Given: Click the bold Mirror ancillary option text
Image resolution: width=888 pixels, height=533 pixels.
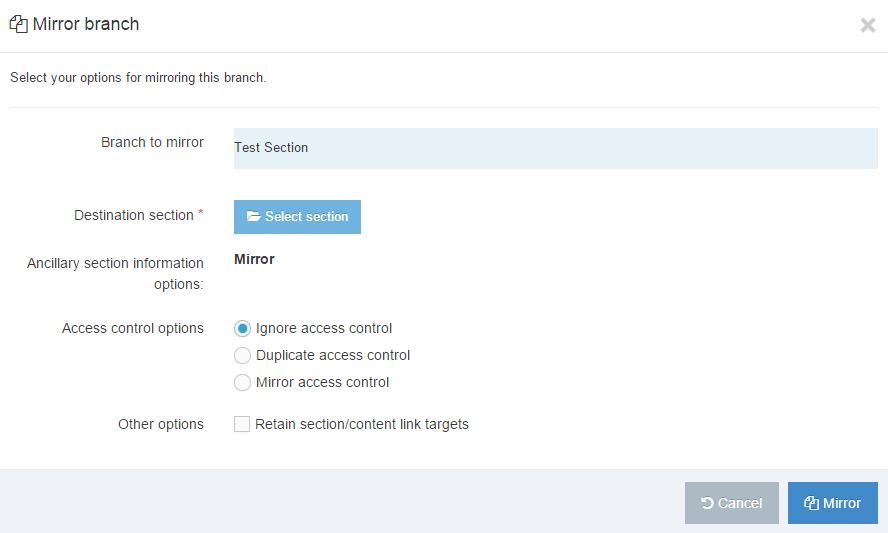Looking at the screenshot, I should (254, 259).
